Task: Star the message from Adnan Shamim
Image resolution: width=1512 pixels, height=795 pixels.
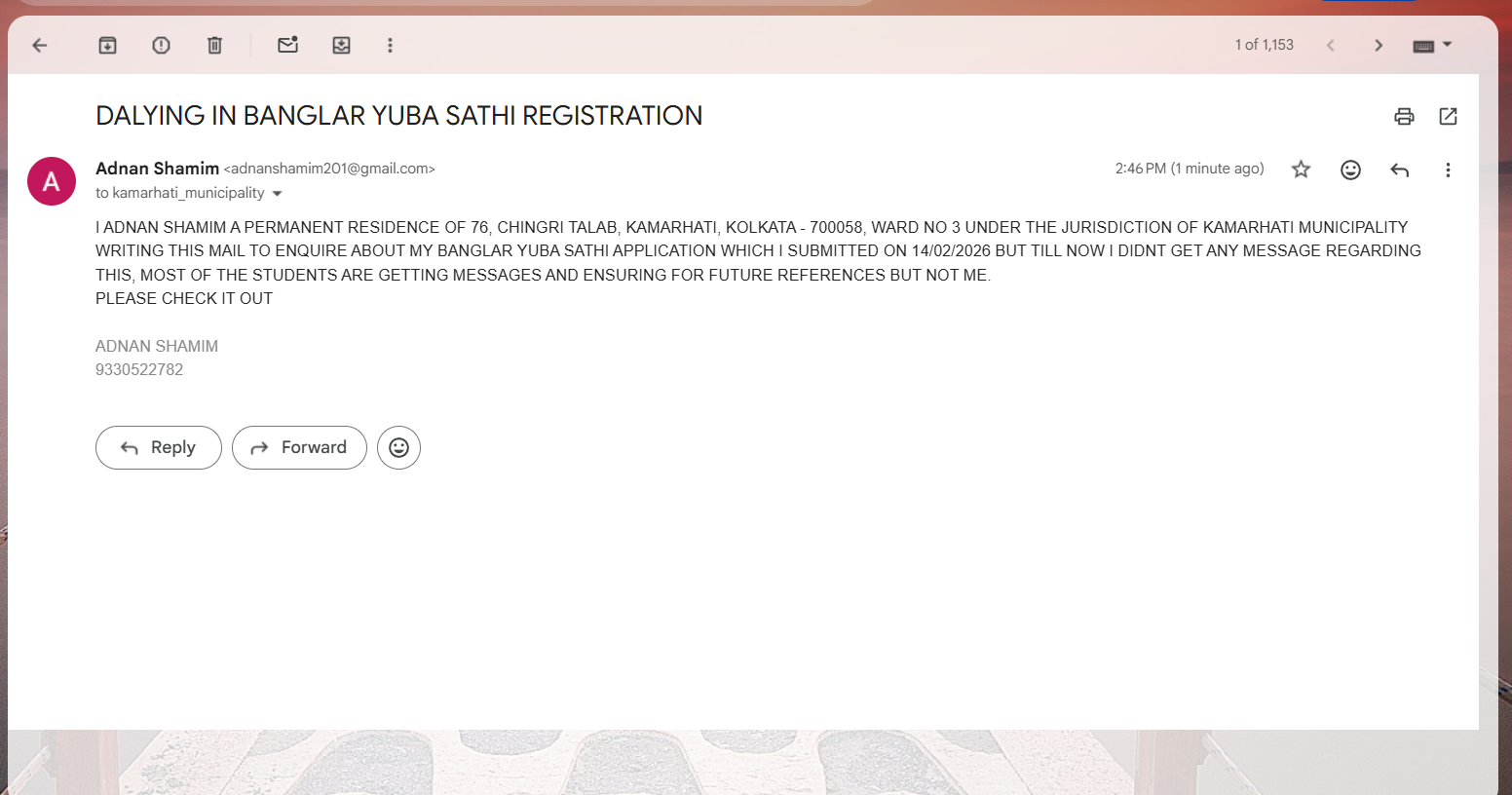Action: click(1301, 170)
